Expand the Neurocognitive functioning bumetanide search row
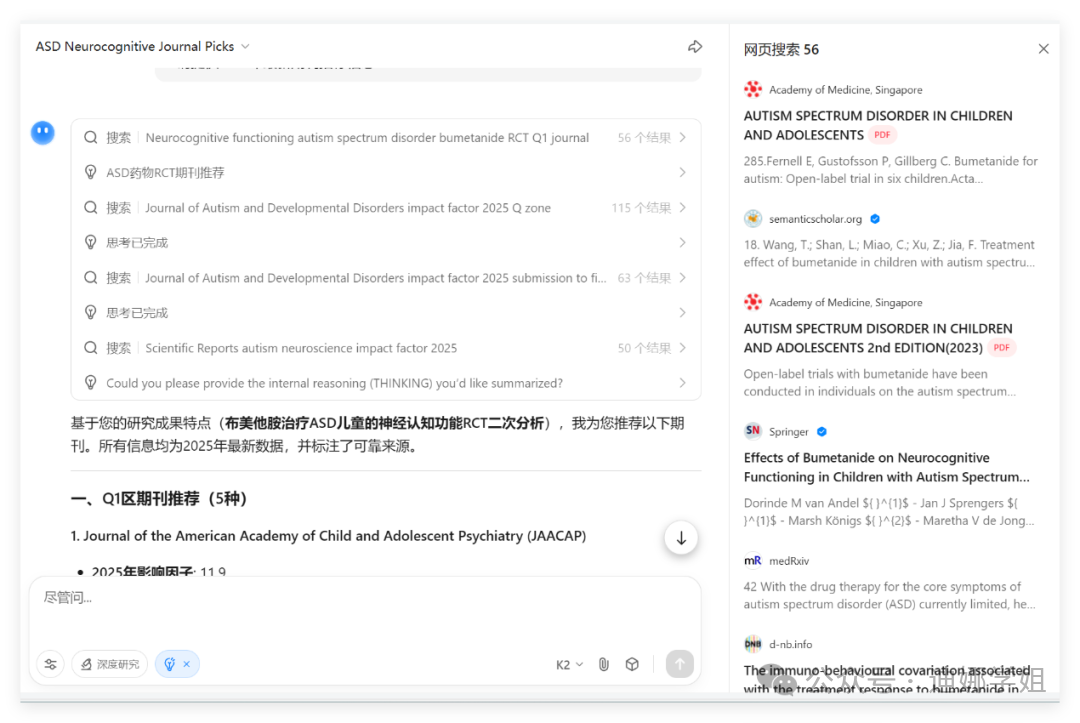 point(386,138)
